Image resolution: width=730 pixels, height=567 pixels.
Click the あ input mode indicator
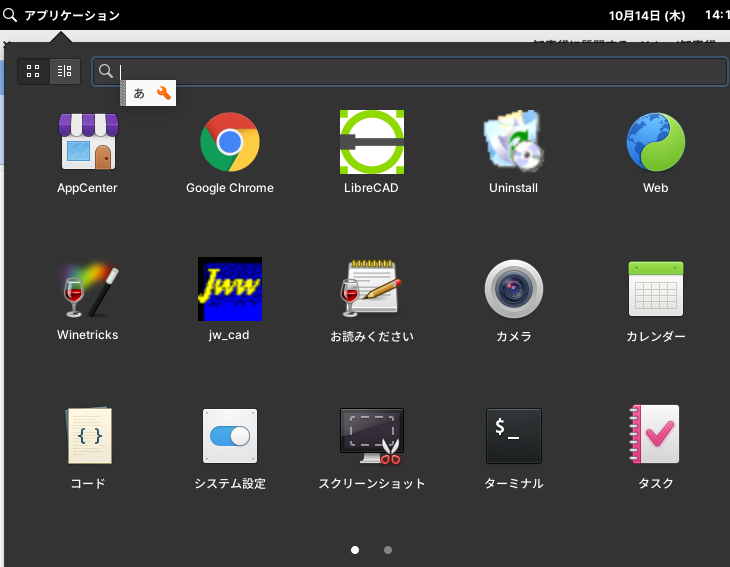pyautogui.click(x=139, y=94)
